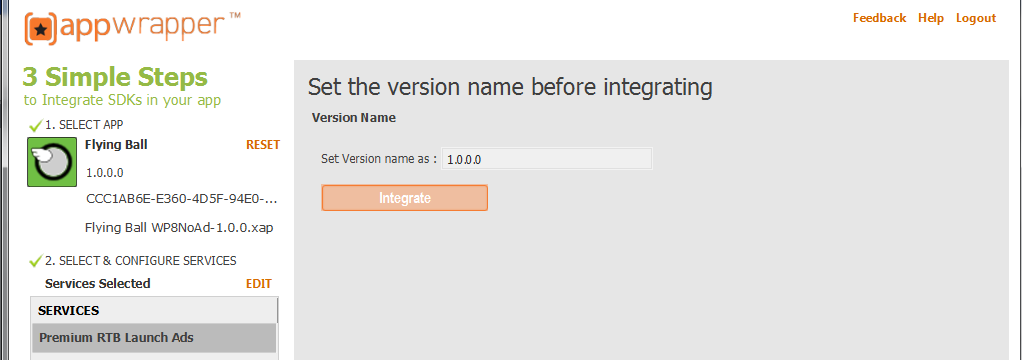1022x360 pixels.
Task: Click the SERVICES table header
Action: [x=154, y=310]
